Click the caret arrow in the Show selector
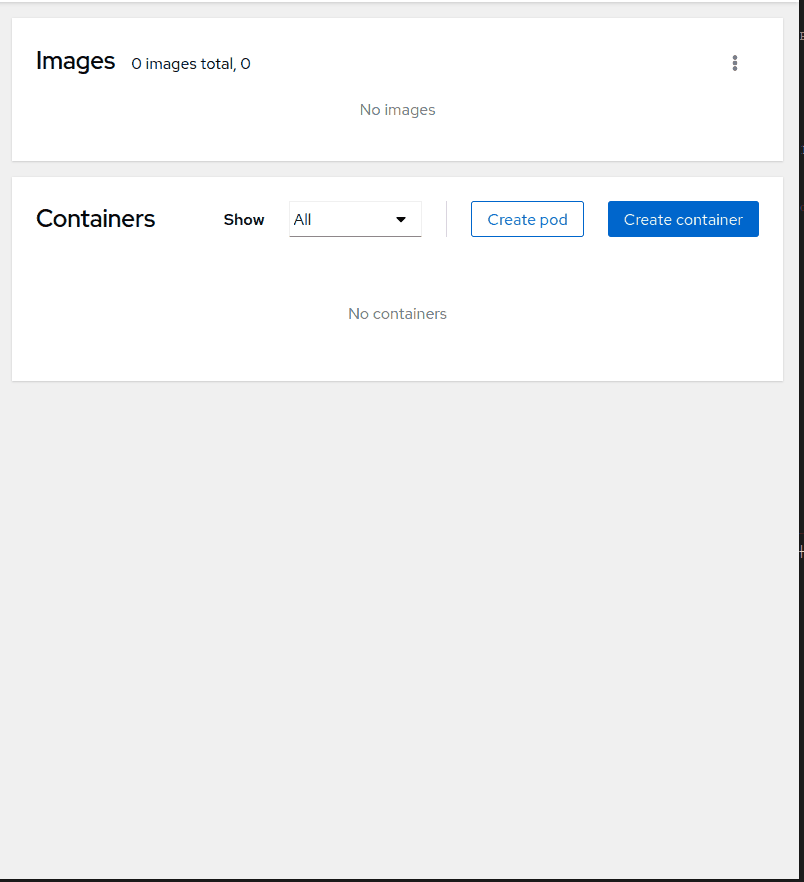The image size is (804, 882). tap(401, 220)
